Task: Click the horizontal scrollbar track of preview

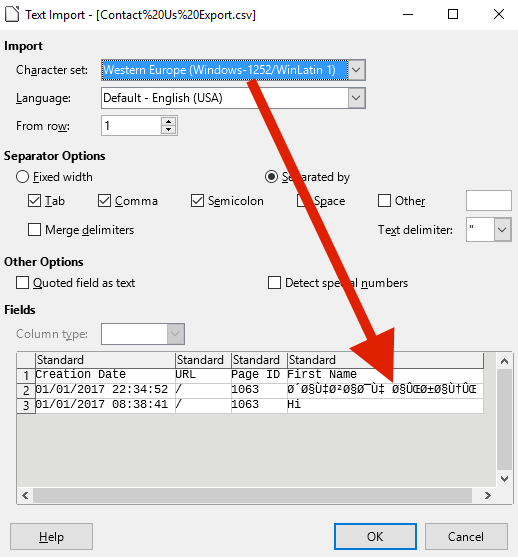Action: point(252,495)
